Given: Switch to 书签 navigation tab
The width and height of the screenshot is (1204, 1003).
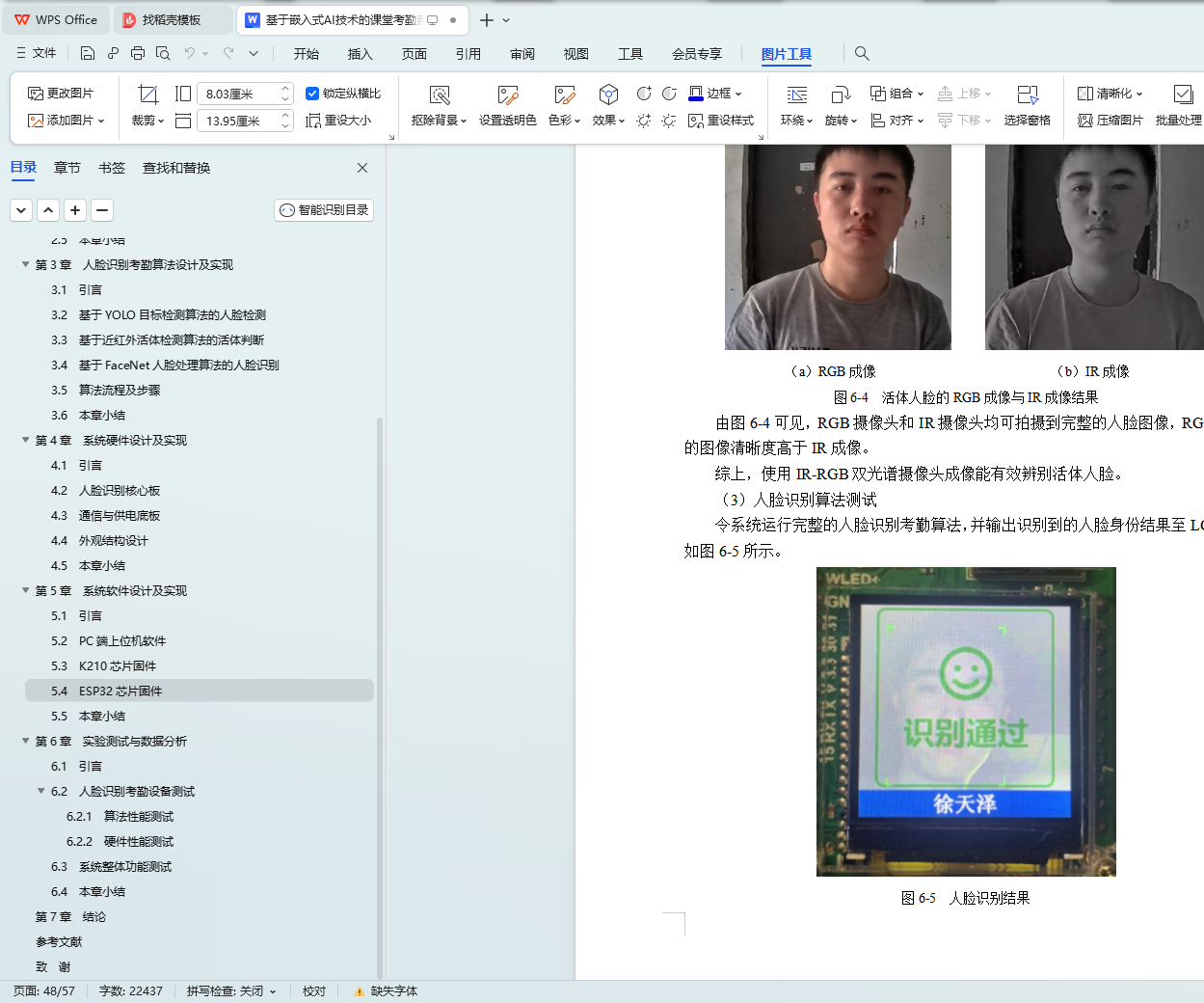Looking at the screenshot, I should click(x=112, y=168).
